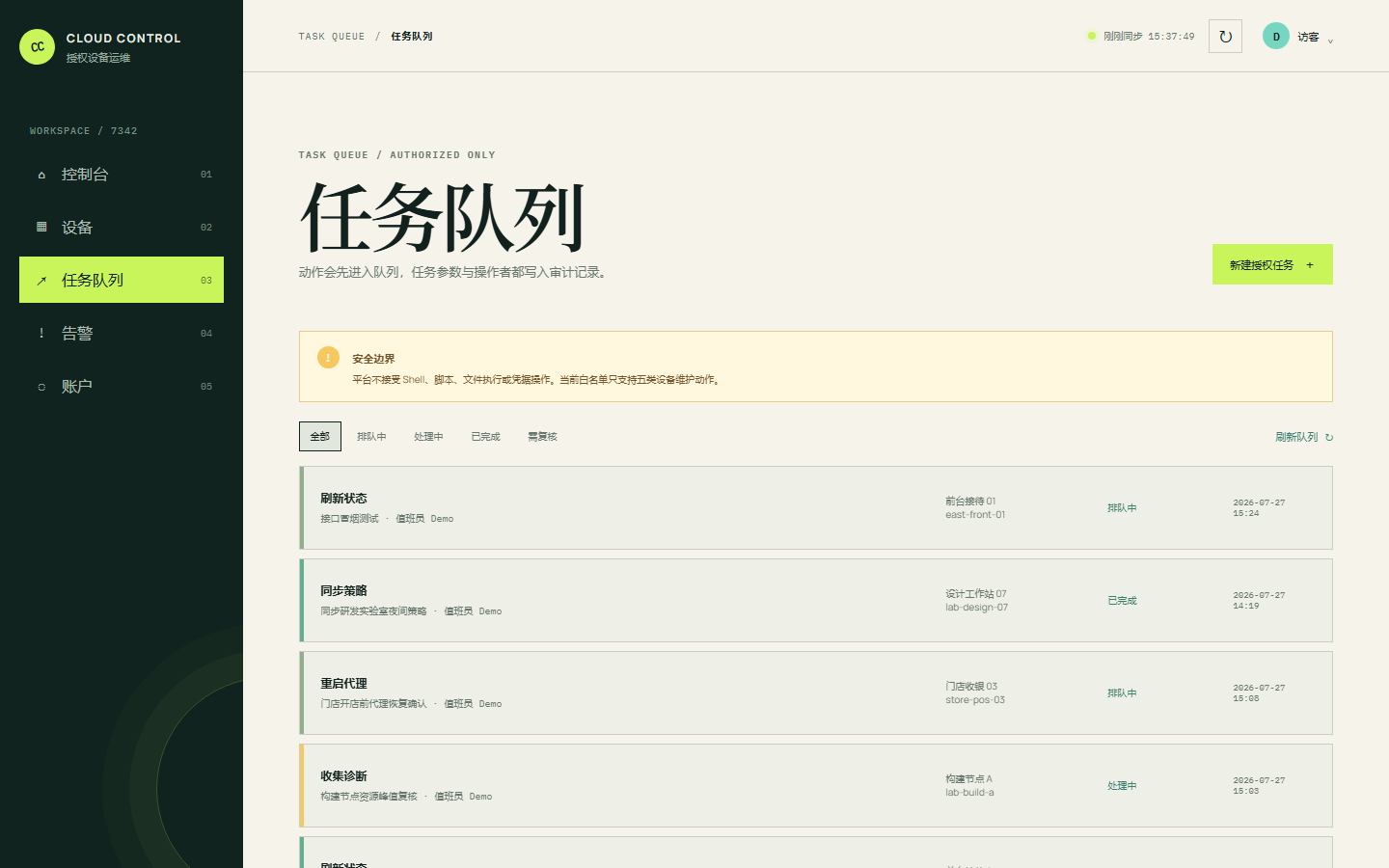Switch to the 需复核 filter tab
This screenshot has width=1389, height=868.
point(542,437)
